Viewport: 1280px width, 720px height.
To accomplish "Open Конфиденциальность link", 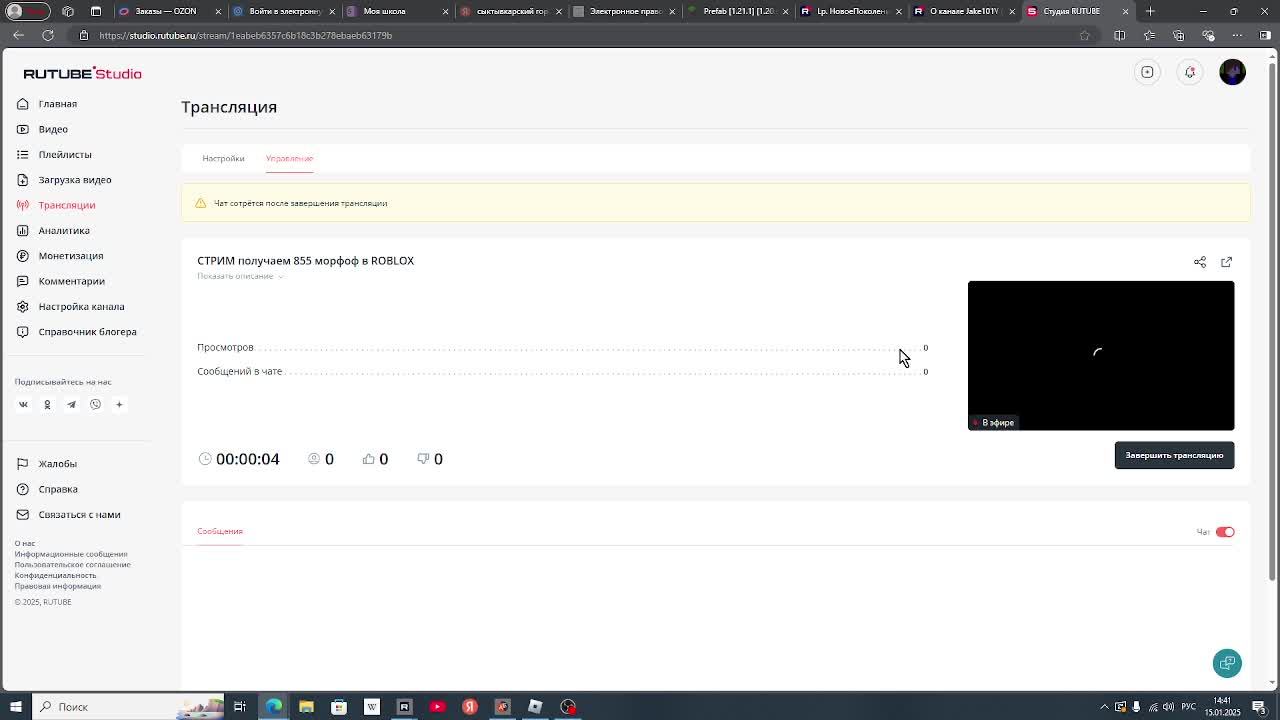I will coord(55,576).
